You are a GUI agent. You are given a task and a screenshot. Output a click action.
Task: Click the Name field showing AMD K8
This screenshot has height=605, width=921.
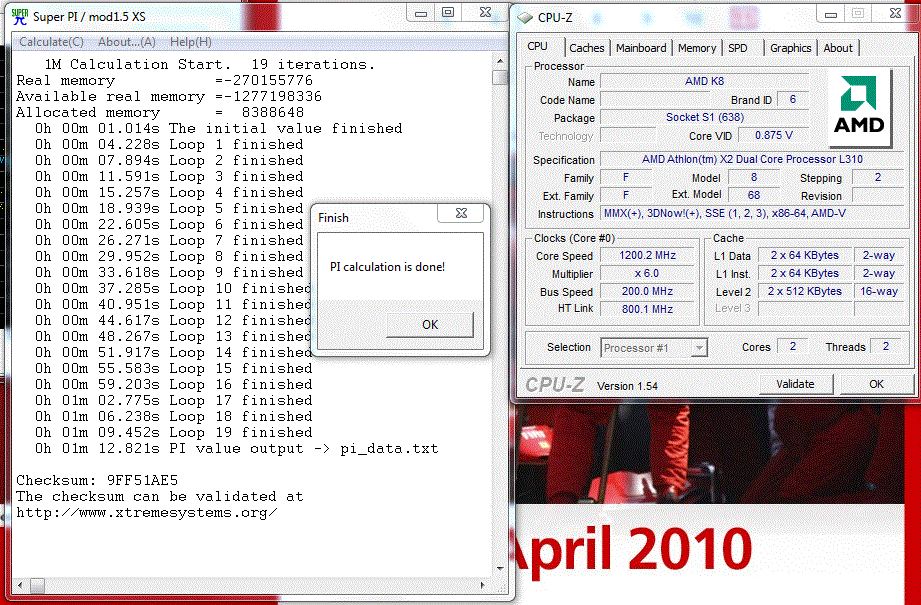704,82
